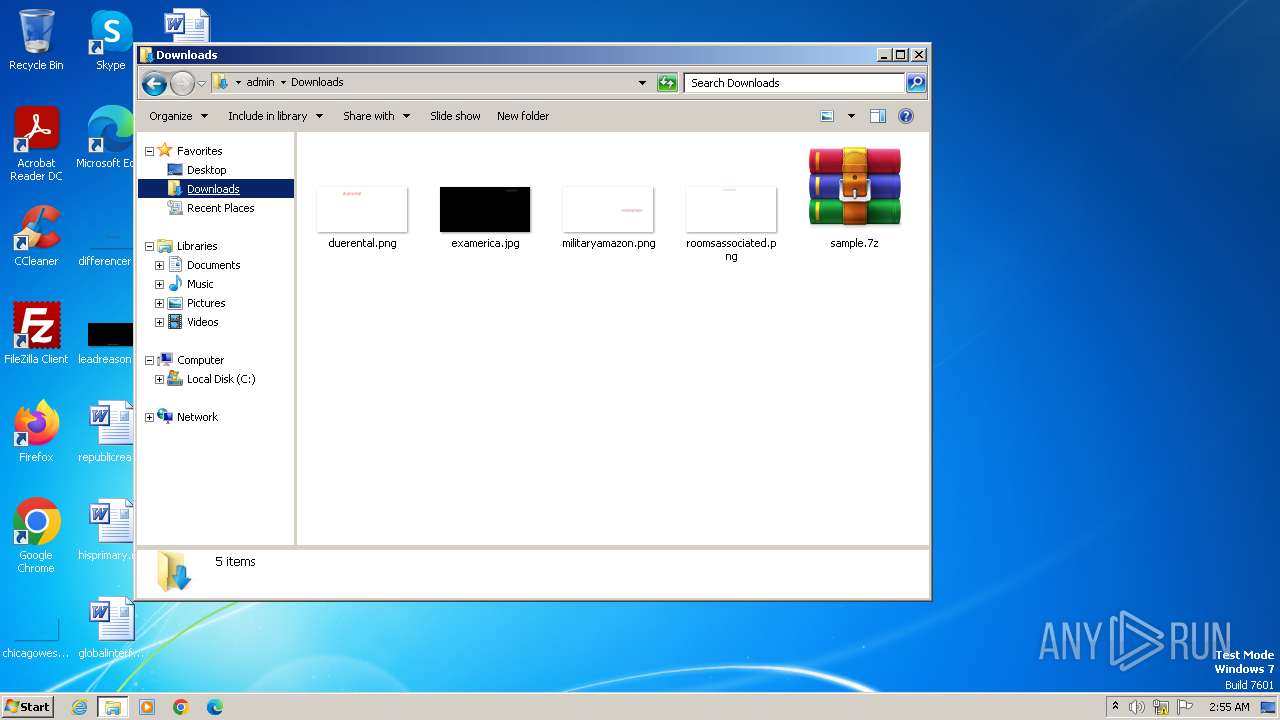
Task: Open Explorer Help
Action: [905, 116]
